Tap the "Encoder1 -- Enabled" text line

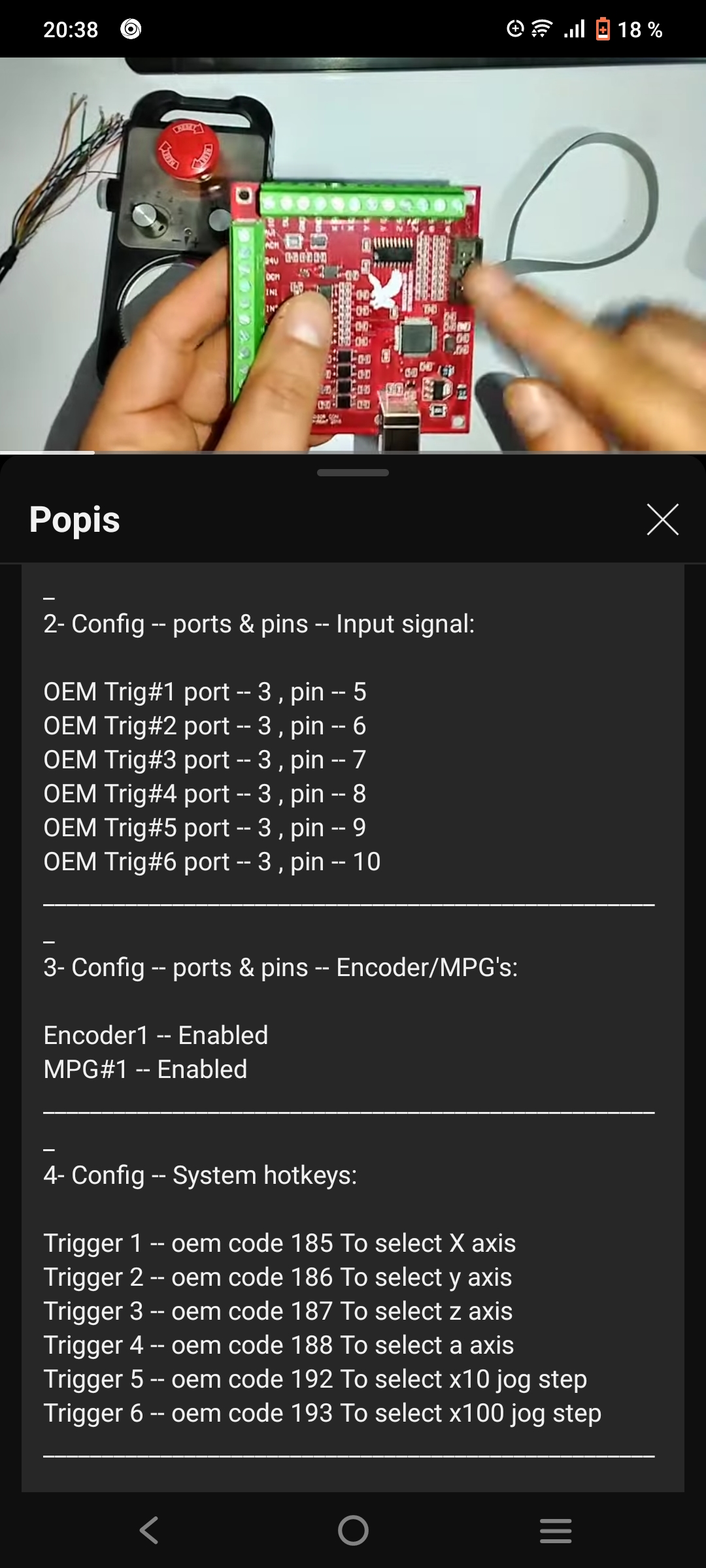[156, 1036]
